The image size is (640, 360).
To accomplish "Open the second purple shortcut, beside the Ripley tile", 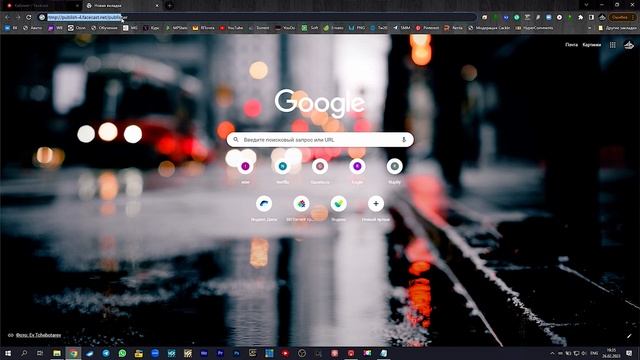I will click(357, 167).
